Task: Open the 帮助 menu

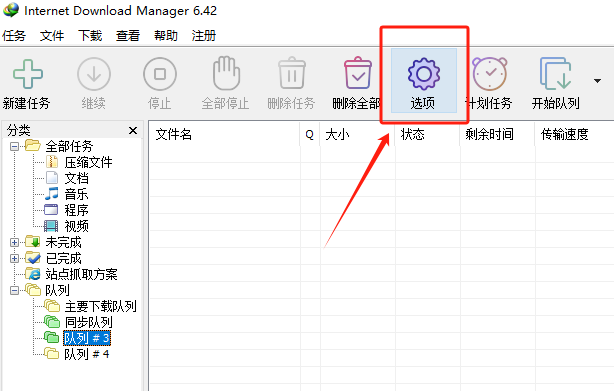Action: tap(166, 36)
